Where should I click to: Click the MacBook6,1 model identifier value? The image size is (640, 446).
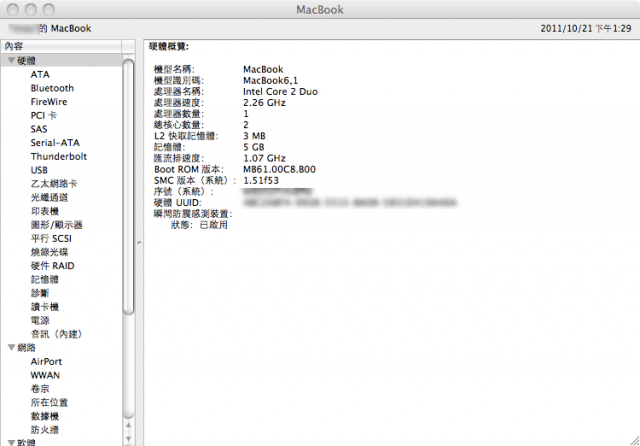click(x=271, y=80)
